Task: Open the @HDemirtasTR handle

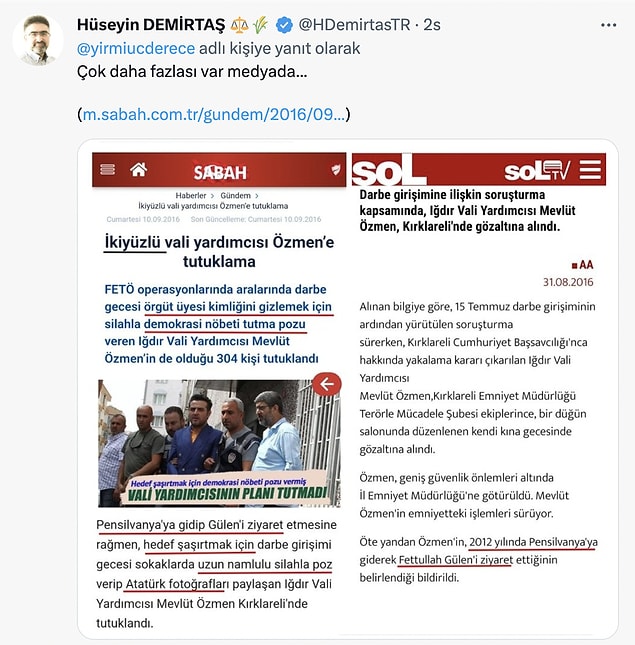Action: 354,25
